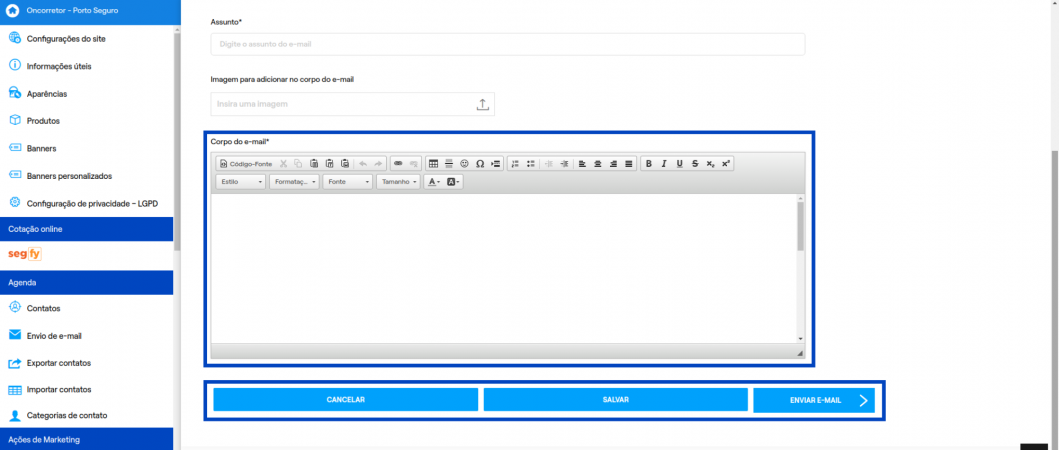Image resolution: width=1059 pixels, height=450 pixels.
Task: Toggle bold formatting
Action: pos(648,164)
